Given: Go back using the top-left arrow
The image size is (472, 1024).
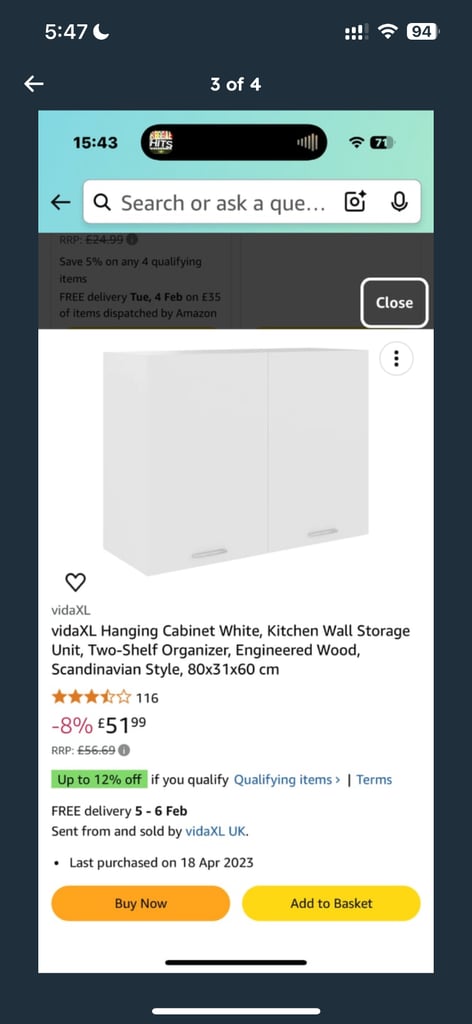Looking at the screenshot, I should 34,84.
